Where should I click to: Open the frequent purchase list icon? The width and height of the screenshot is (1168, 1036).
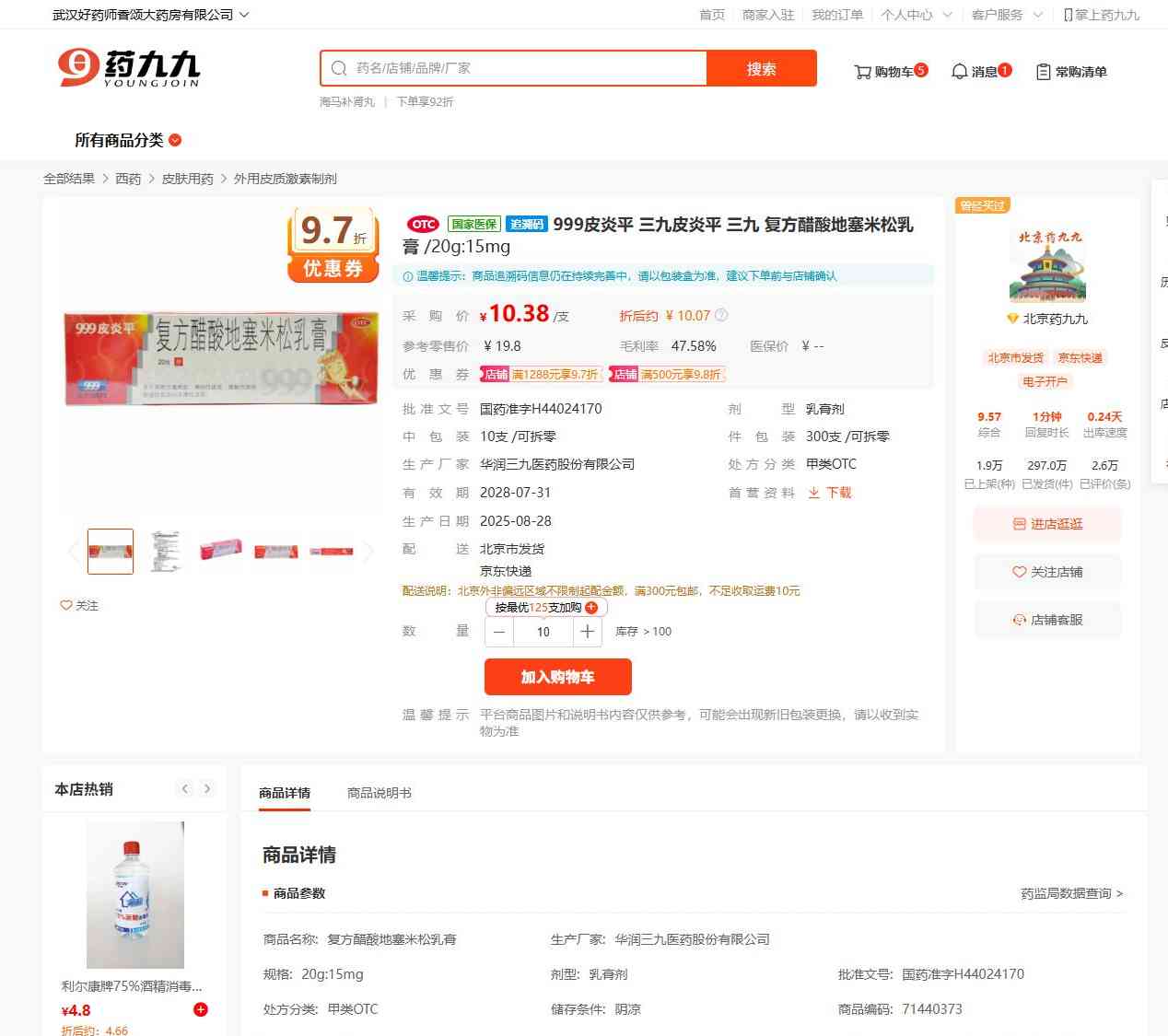(1043, 72)
